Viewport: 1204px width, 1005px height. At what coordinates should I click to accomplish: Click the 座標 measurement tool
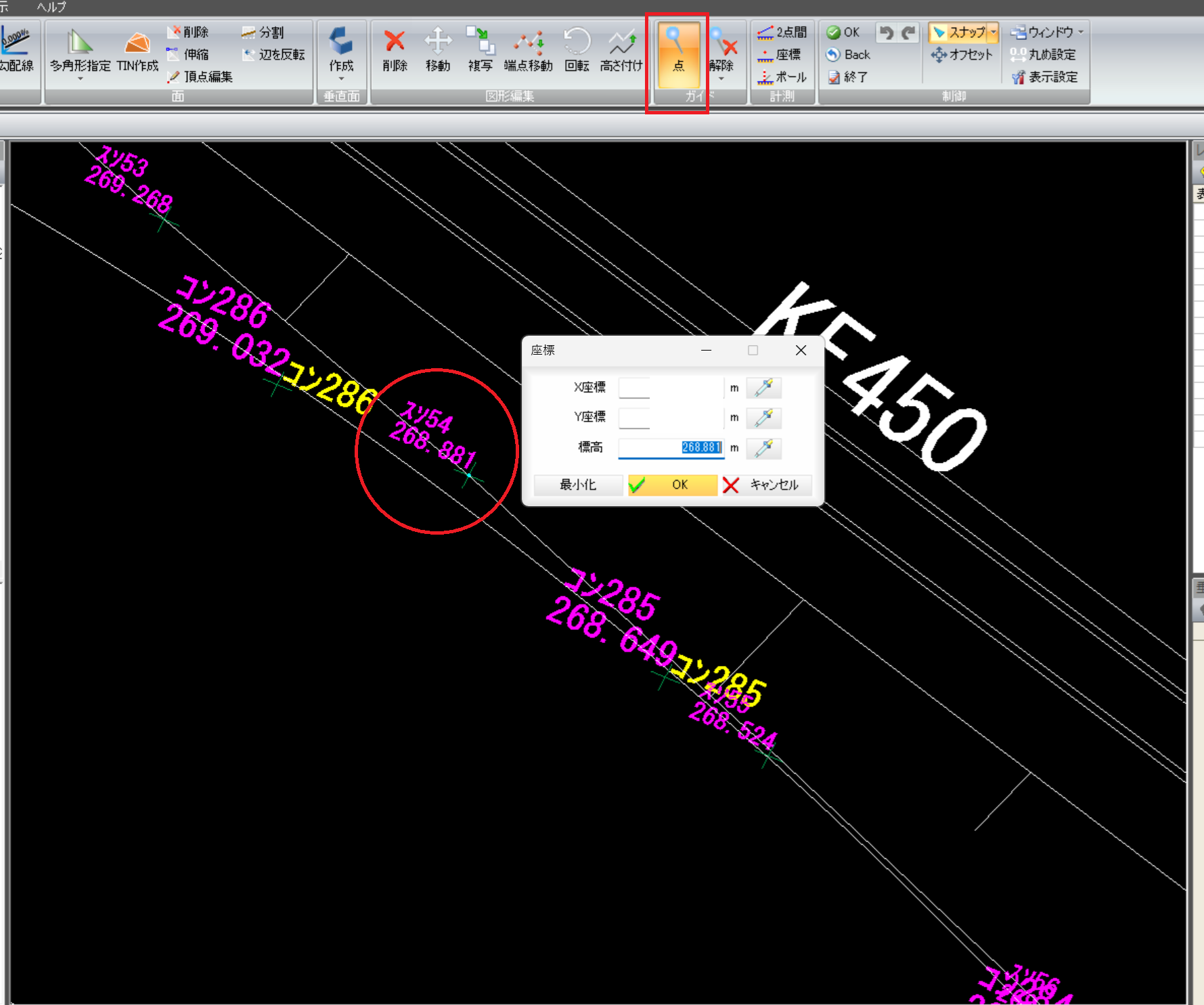tap(778, 54)
